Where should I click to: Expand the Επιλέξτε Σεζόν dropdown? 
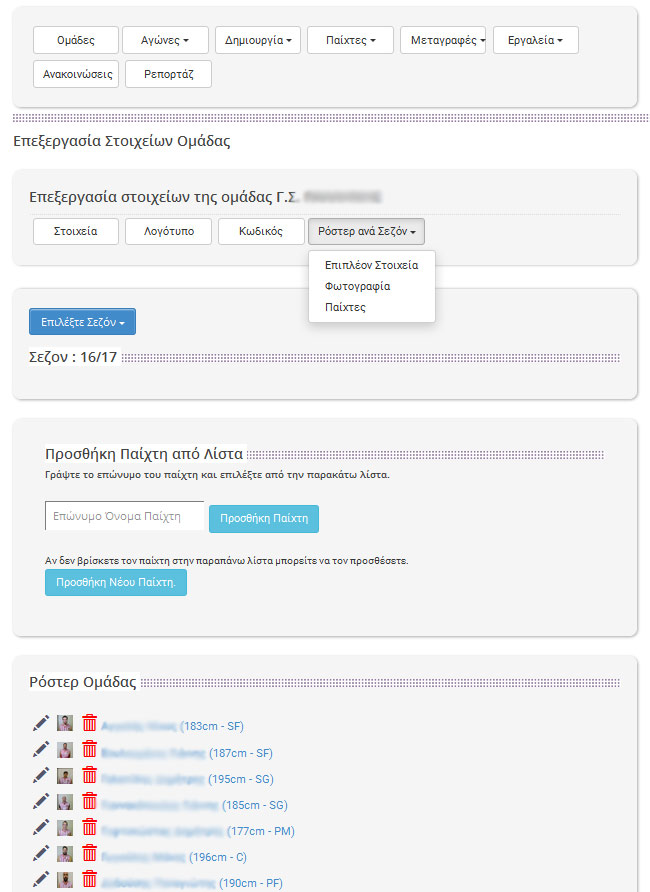(82, 322)
